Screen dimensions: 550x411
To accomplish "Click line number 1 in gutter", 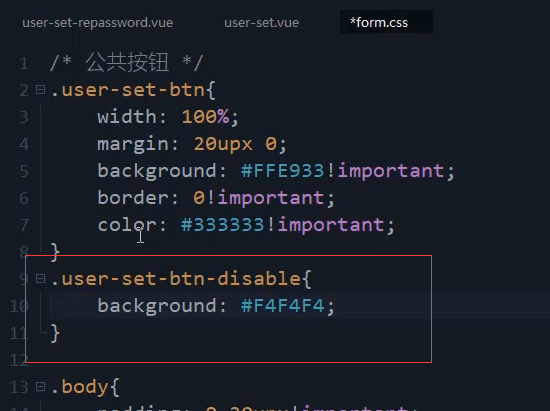I will pyautogui.click(x=24, y=63).
